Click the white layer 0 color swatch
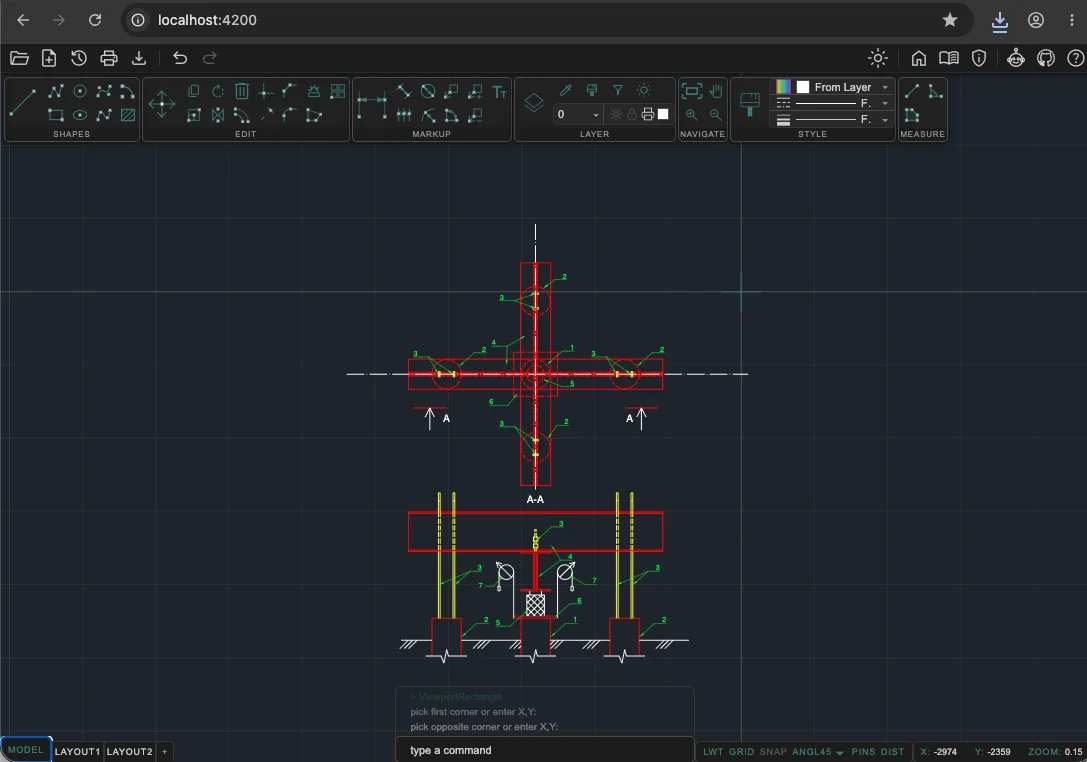The width and height of the screenshot is (1087, 762). [x=663, y=114]
